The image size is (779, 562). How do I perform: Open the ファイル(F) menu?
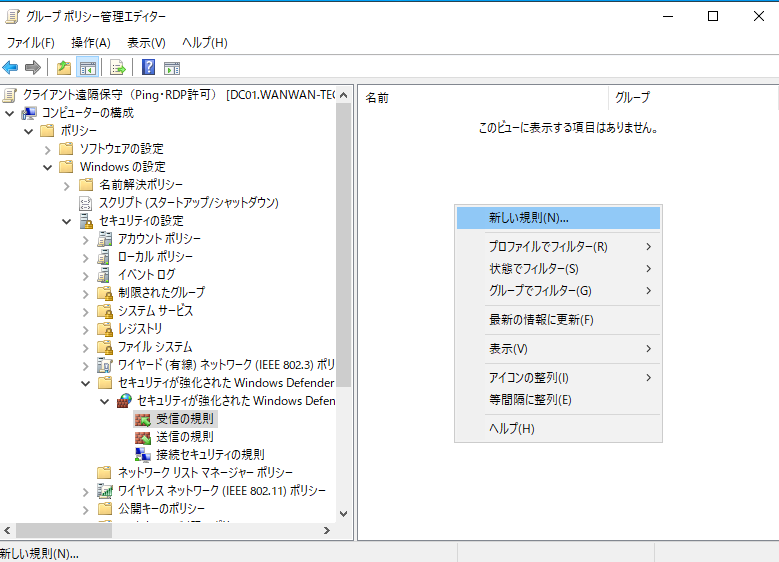[30, 43]
